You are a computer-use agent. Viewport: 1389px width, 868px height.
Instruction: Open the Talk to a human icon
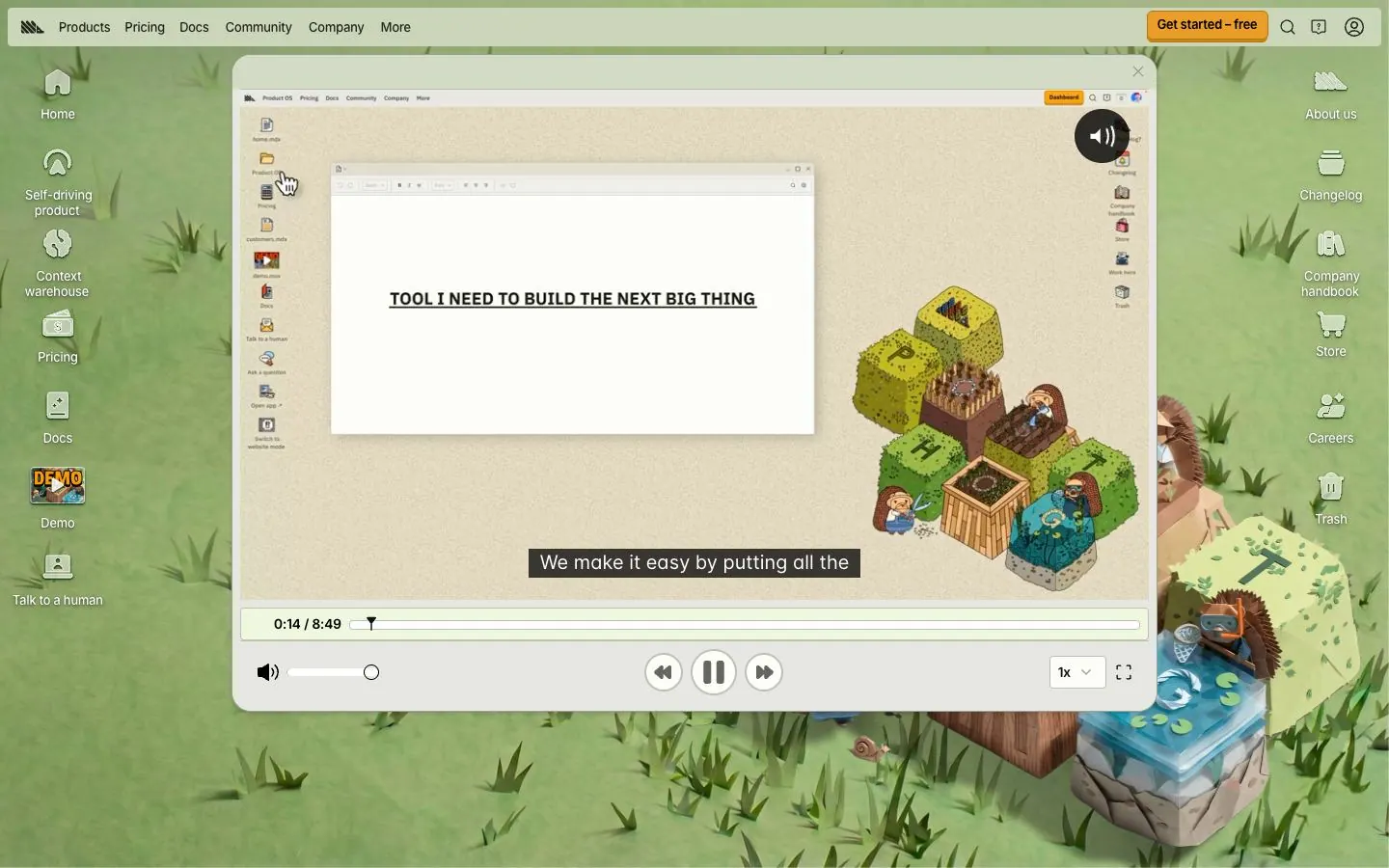tap(58, 580)
